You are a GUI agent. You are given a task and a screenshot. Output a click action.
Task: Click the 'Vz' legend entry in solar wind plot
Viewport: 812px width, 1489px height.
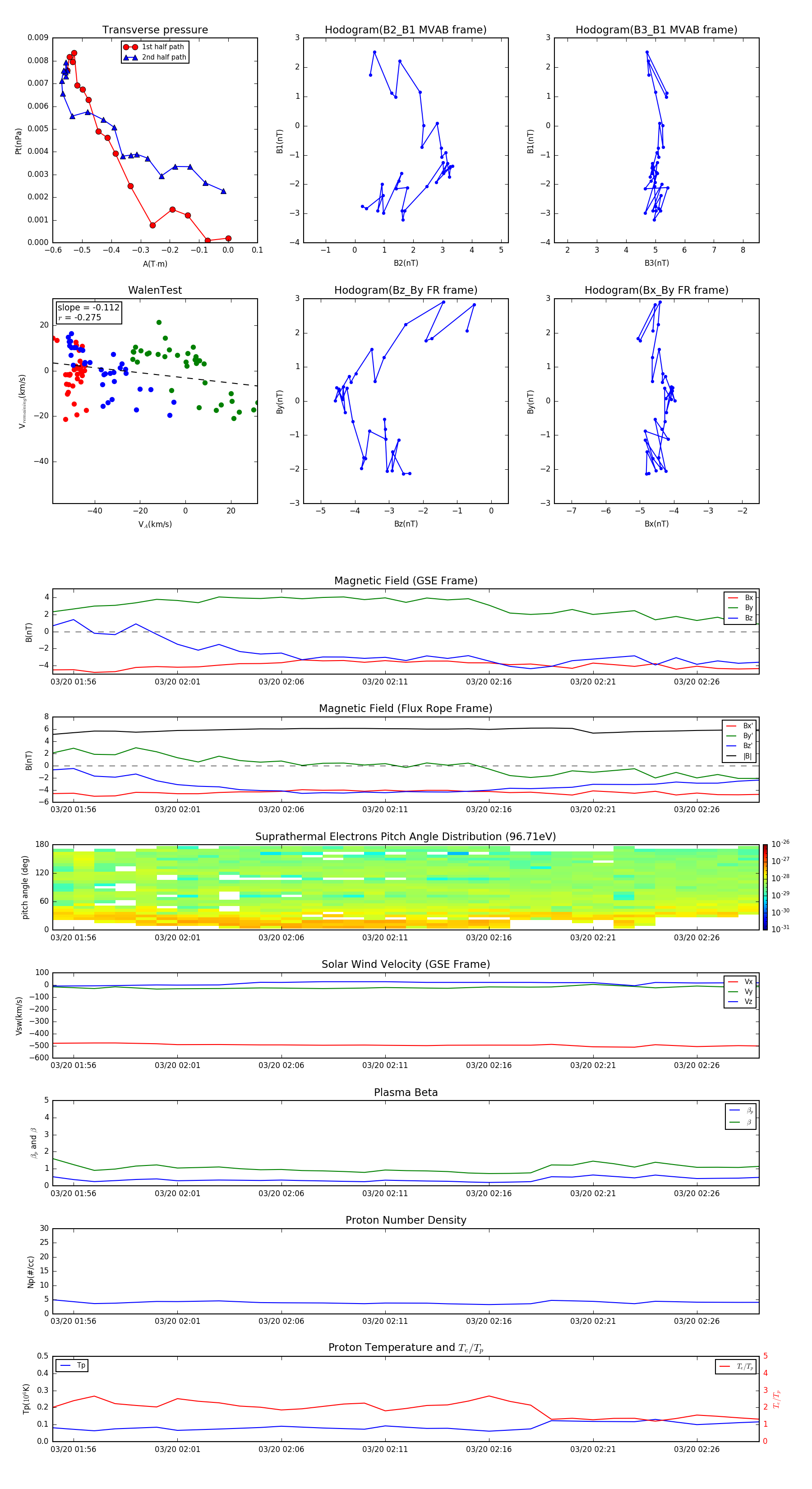(740, 1002)
